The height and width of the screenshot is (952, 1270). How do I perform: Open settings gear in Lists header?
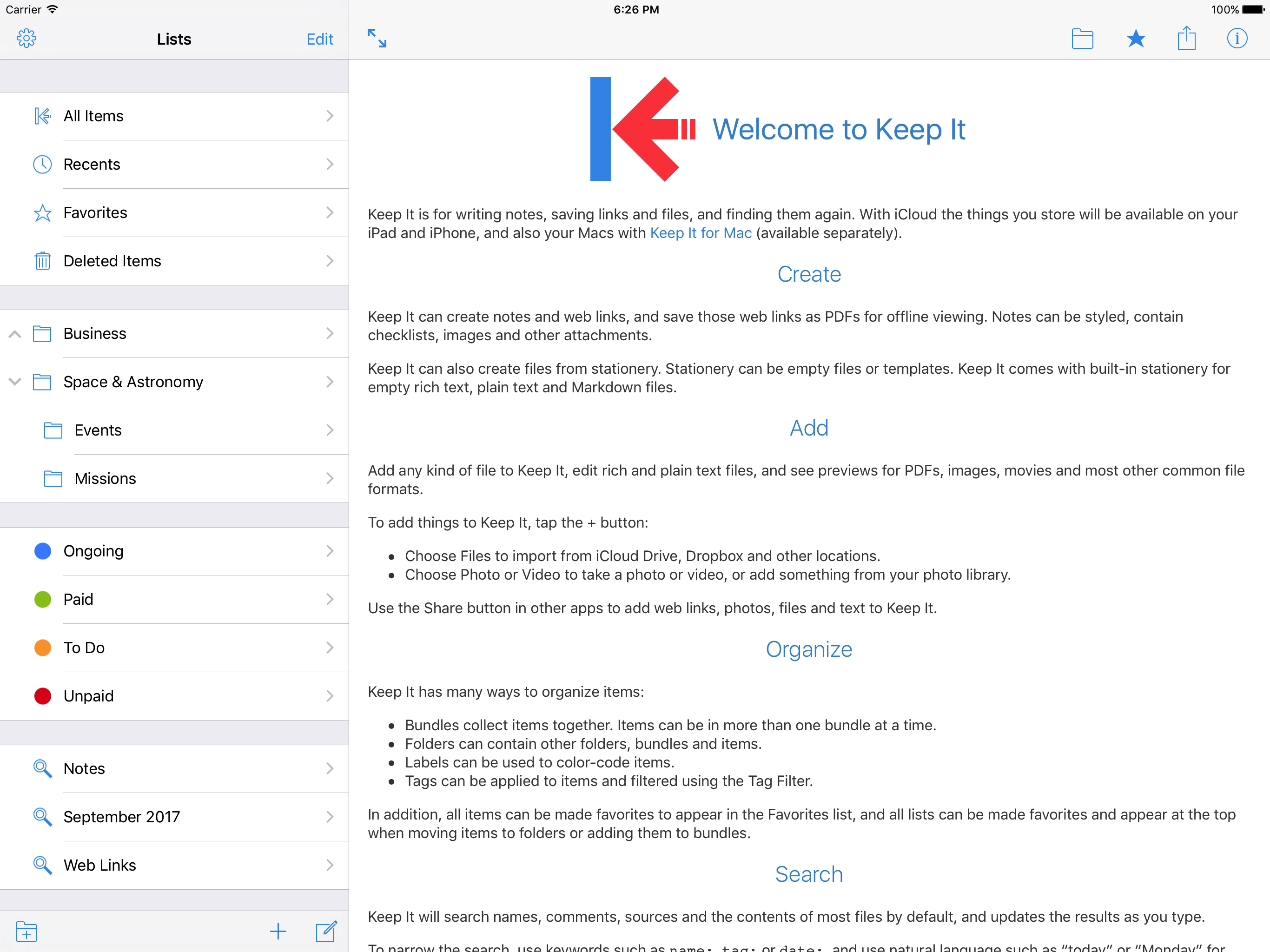coord(26,39)
